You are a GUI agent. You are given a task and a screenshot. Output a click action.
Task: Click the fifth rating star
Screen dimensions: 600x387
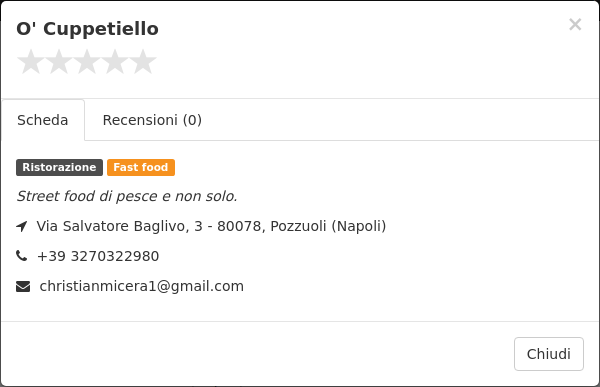click(143, 62)
